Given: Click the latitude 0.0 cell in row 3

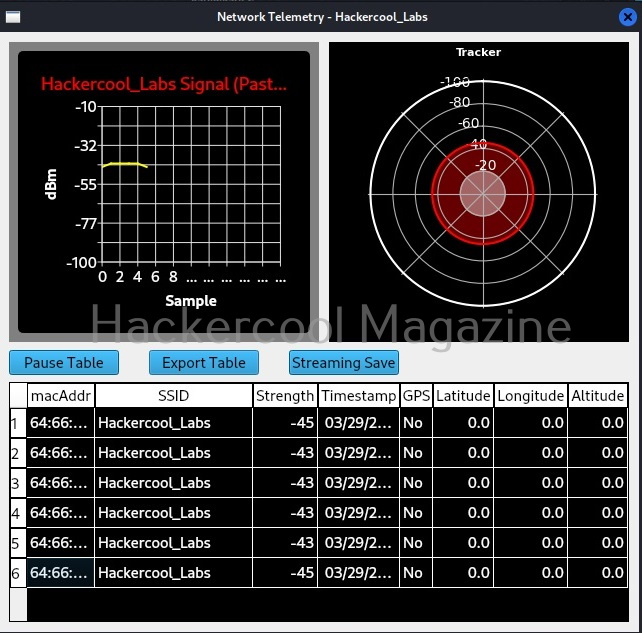Looking at the screenshot, I should pos(463,483).
